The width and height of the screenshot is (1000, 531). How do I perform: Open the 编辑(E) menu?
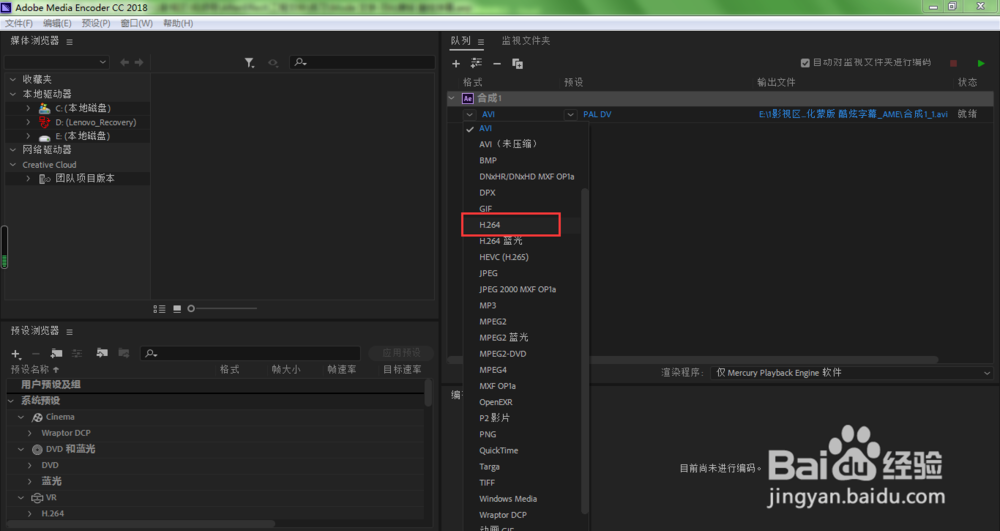tap(57, 23)
